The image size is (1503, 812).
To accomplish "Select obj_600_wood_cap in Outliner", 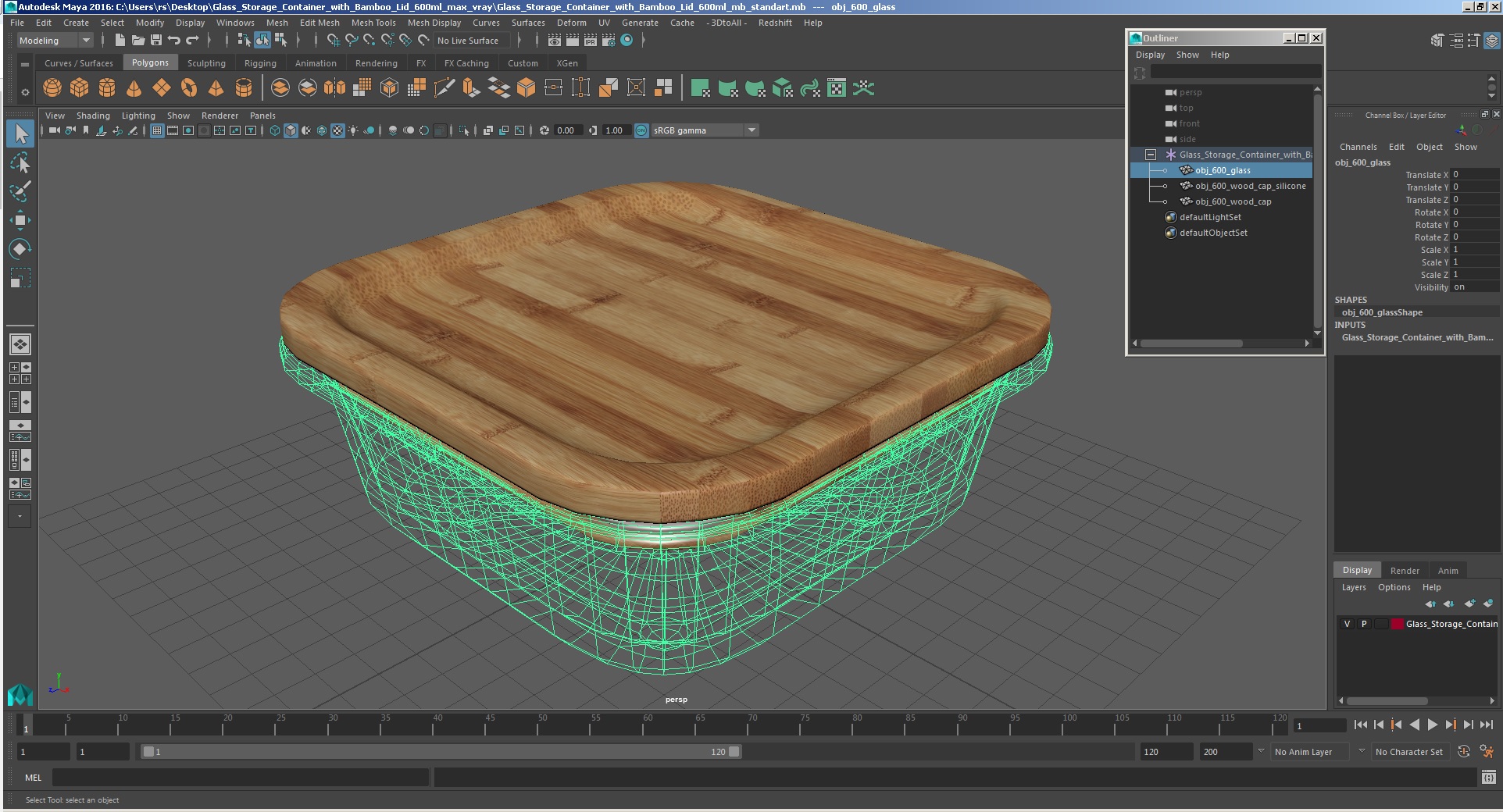I will click(1233, 201).
